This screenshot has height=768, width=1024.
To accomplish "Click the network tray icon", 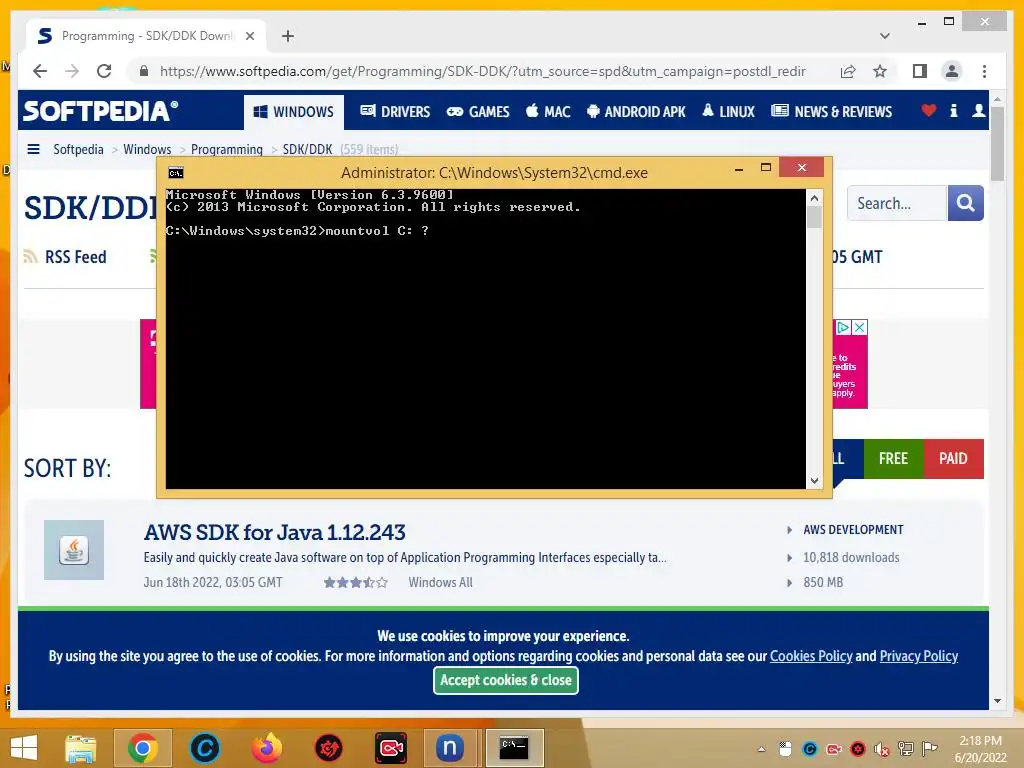I will pos(906,749).
